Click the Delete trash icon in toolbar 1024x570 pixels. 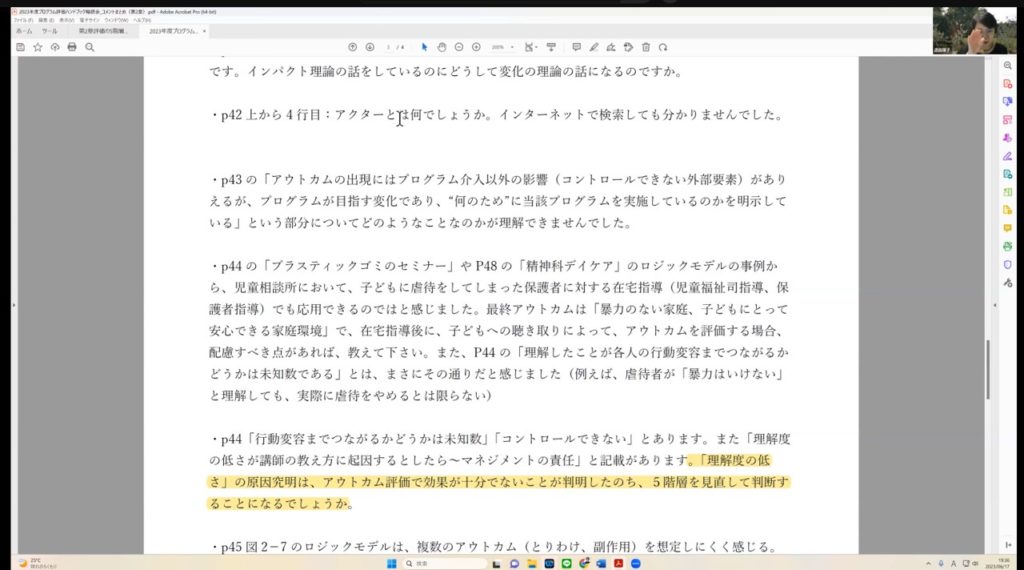pyautogui.click(x=646, y=47)
